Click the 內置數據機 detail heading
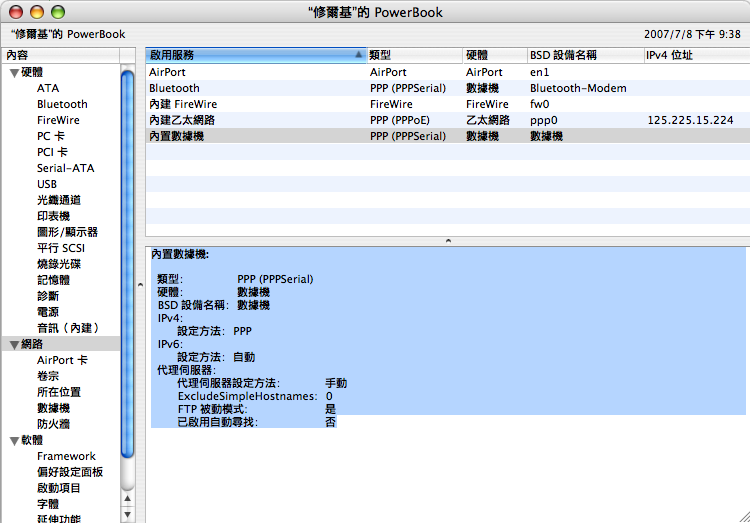The image size is (750, 523). pos(180,255)
